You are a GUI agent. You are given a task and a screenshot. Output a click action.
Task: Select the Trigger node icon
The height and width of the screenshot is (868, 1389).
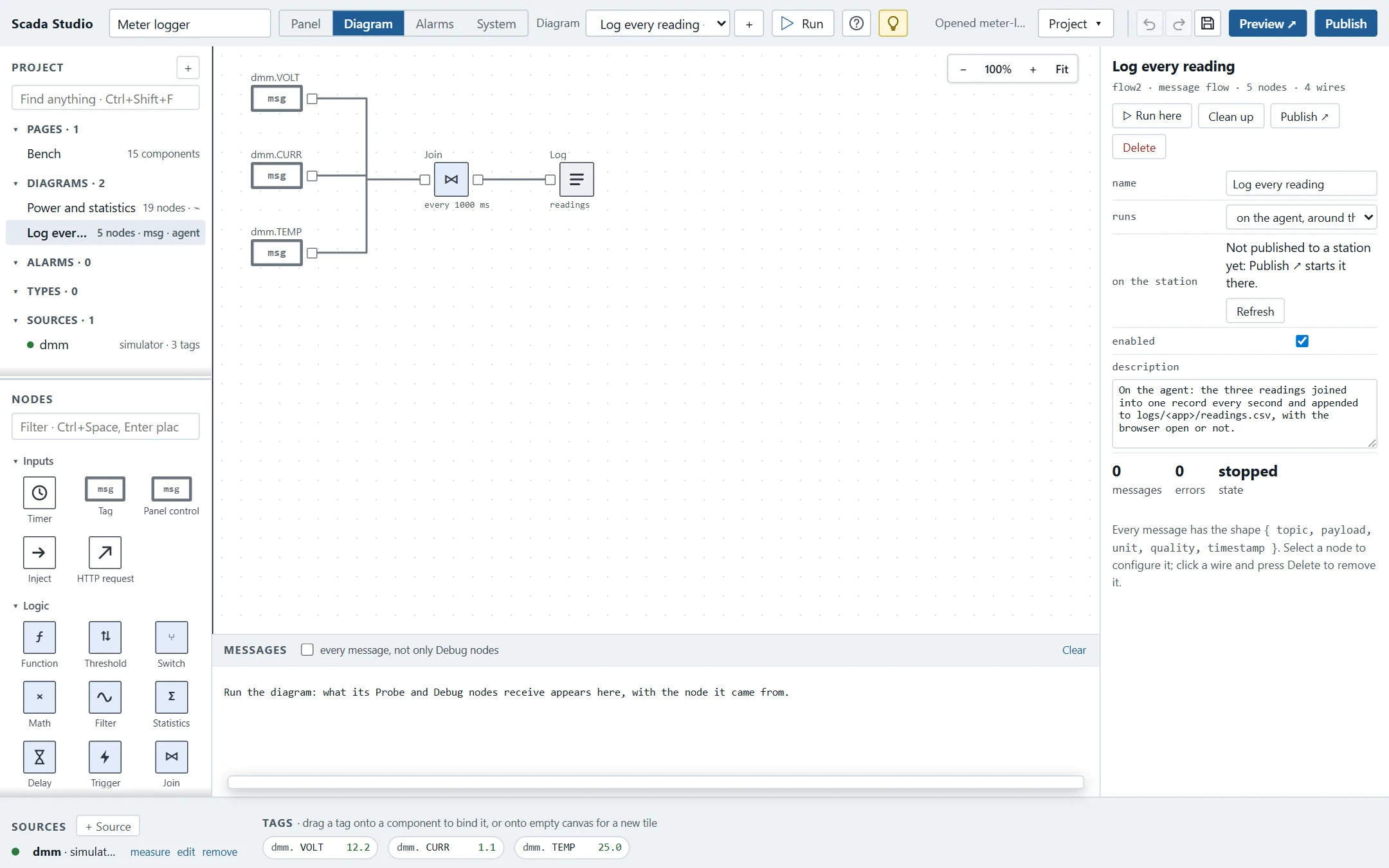pyautogui.click(x=105, y=757)
